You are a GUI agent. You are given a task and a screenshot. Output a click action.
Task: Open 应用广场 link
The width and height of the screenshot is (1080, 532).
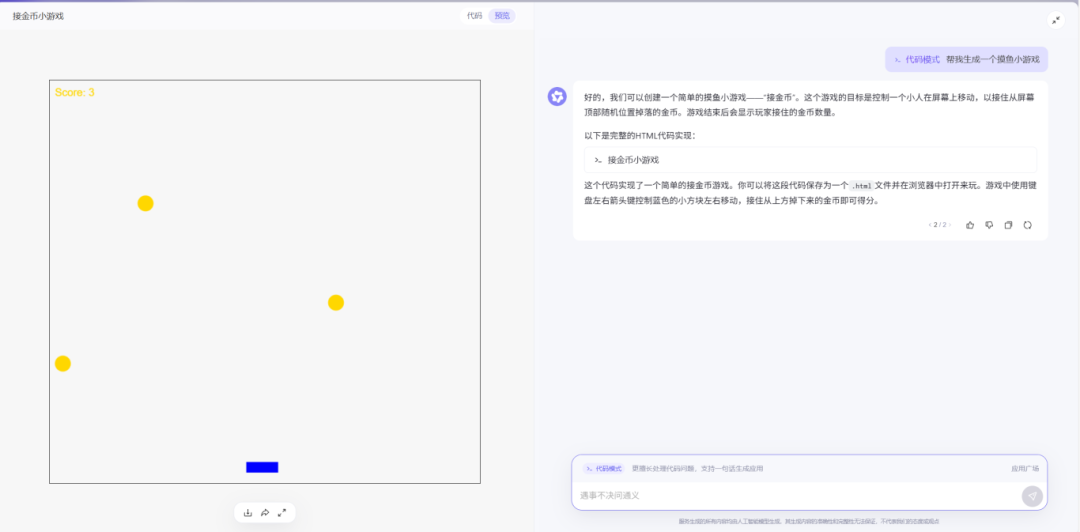point(1025,469)
